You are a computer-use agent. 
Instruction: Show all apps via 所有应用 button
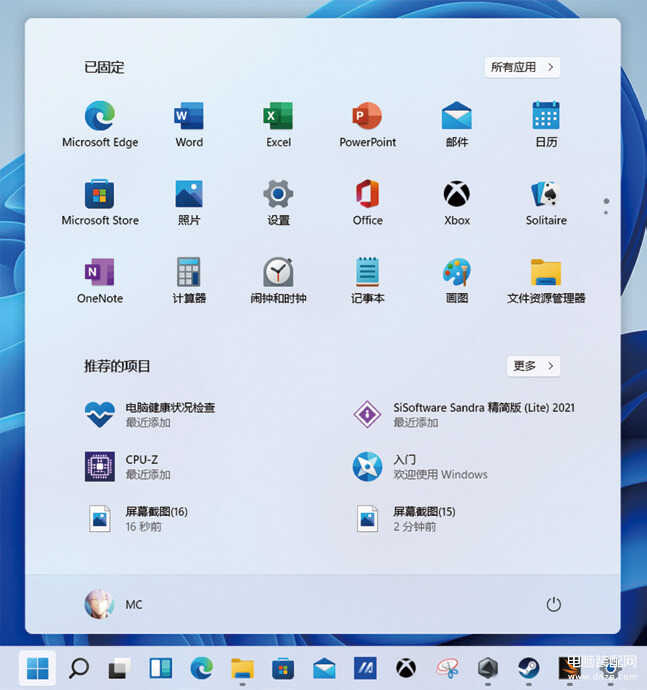pos(522,67)
